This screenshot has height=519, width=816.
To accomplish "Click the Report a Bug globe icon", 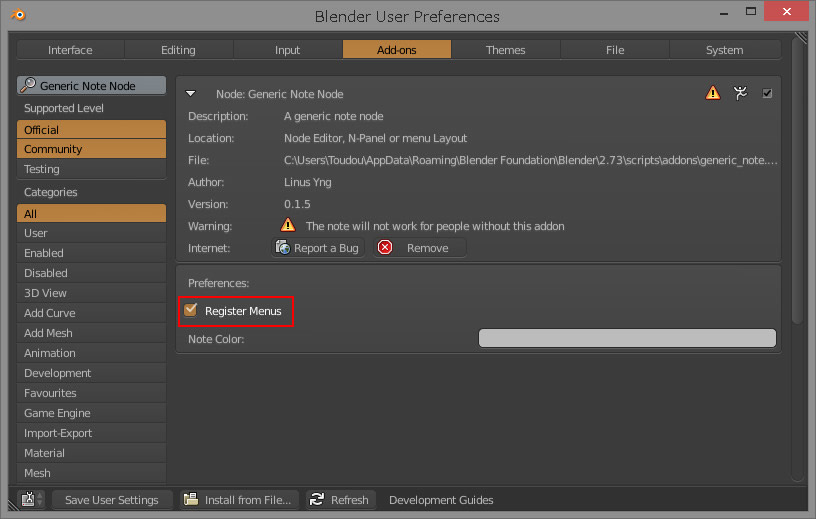I will click(x=283, y=247).
